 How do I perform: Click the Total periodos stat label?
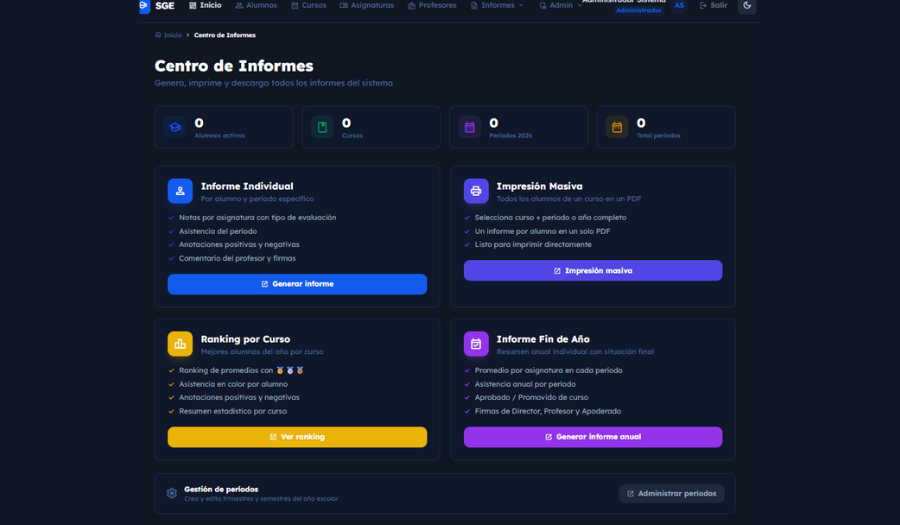pyautogui.click(x=658, y=136)
